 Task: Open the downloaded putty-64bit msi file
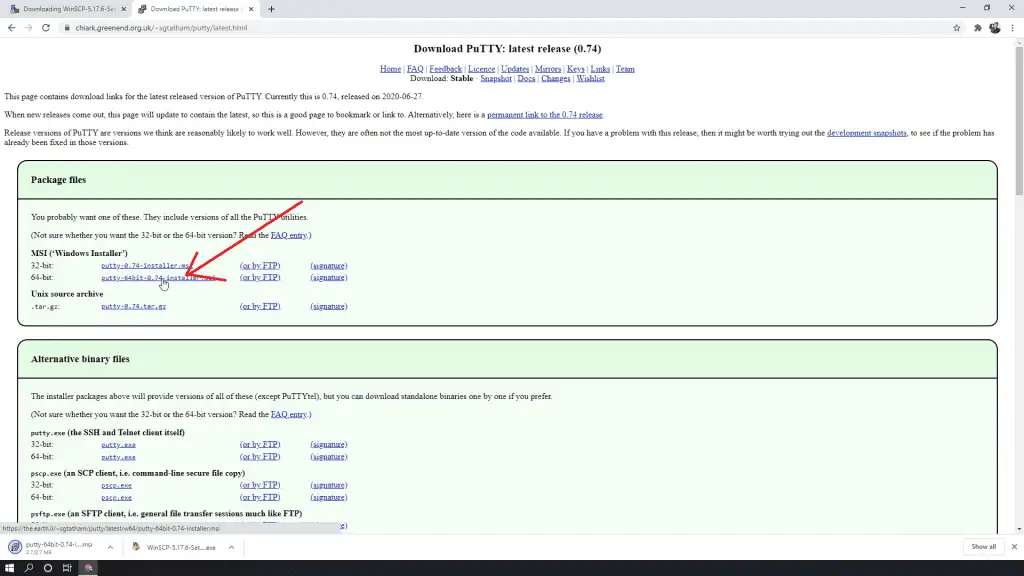52,547
